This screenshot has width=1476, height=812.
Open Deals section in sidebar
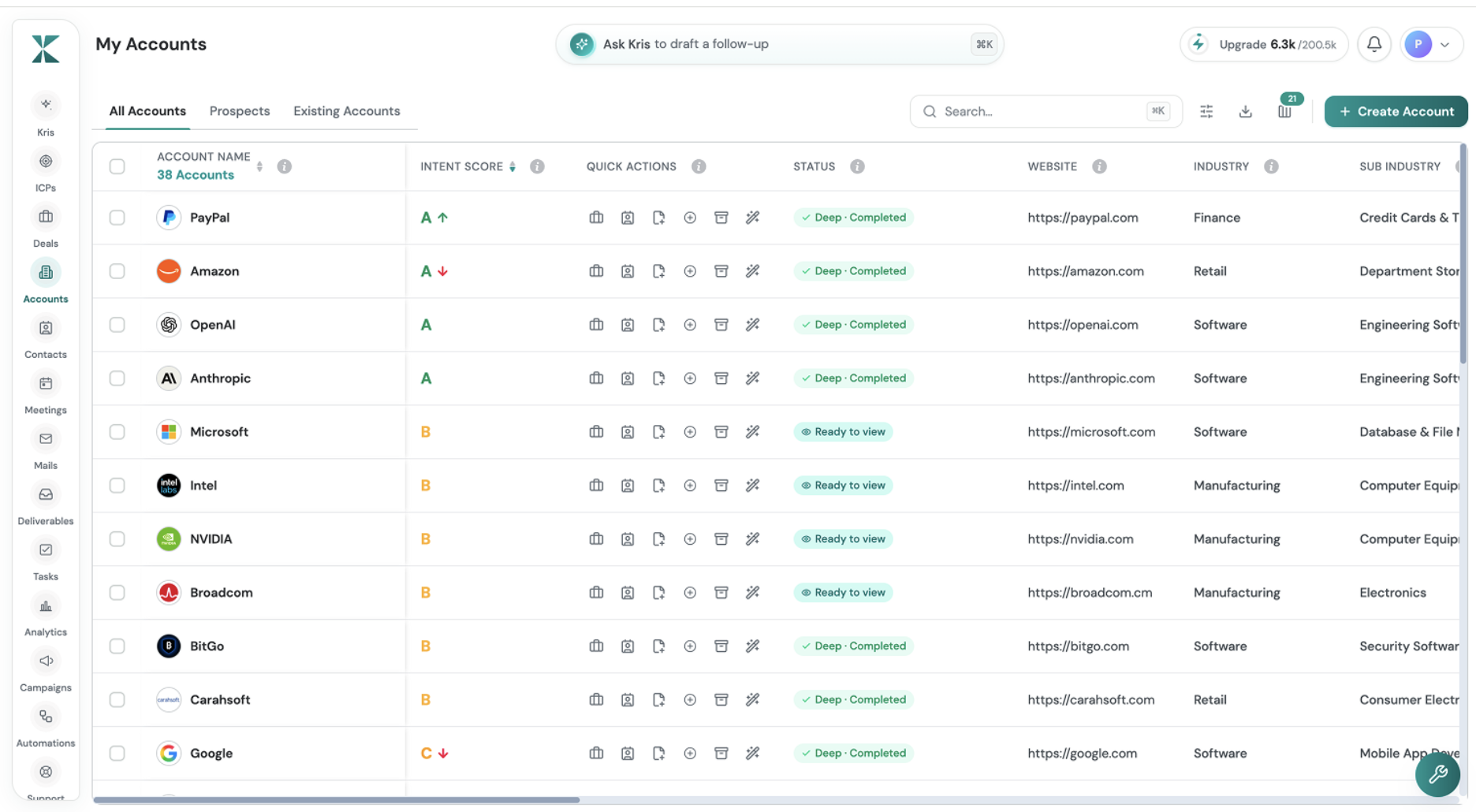[x=46, y=226]
